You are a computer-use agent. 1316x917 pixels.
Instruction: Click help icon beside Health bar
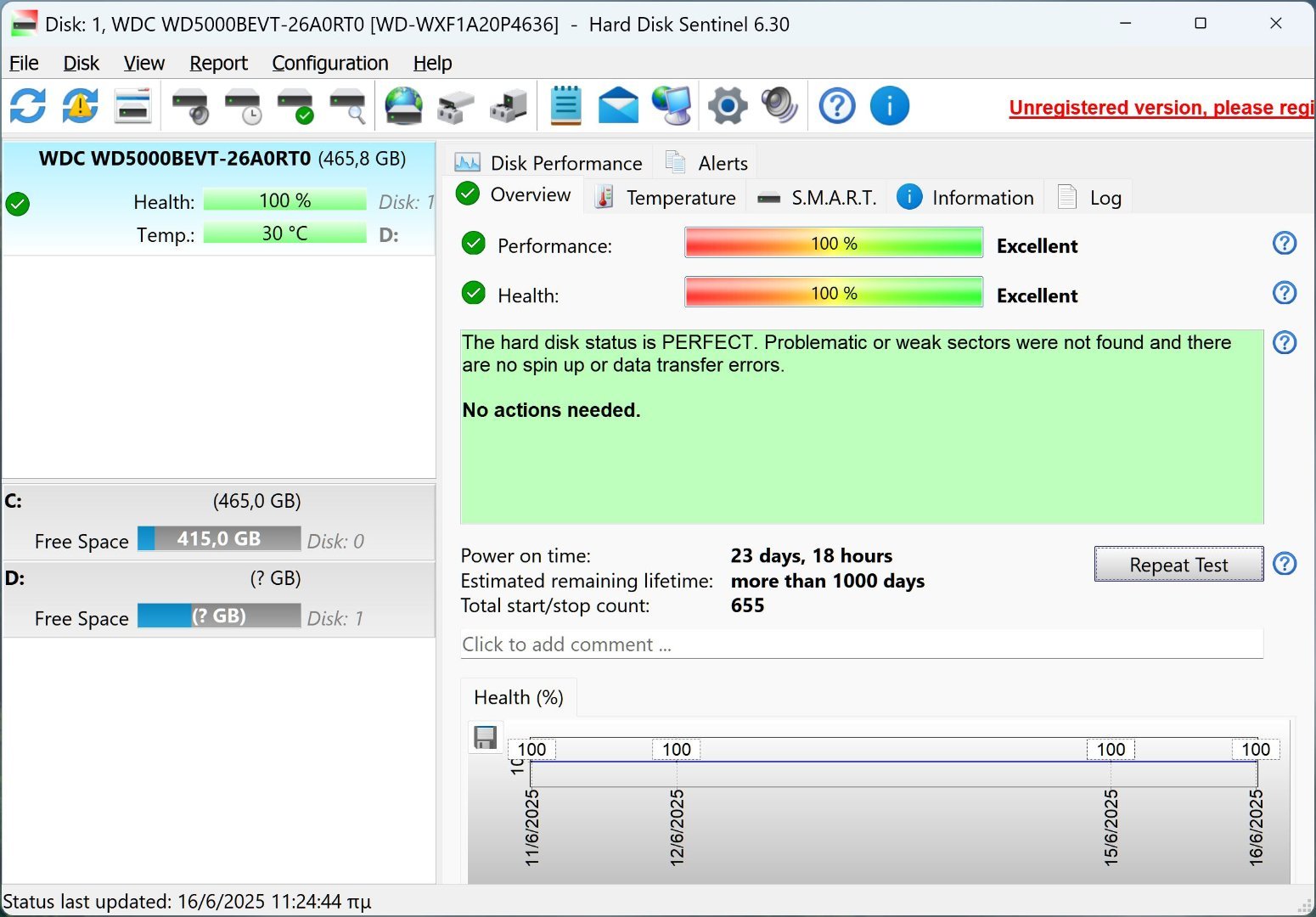pos(1285,293)
